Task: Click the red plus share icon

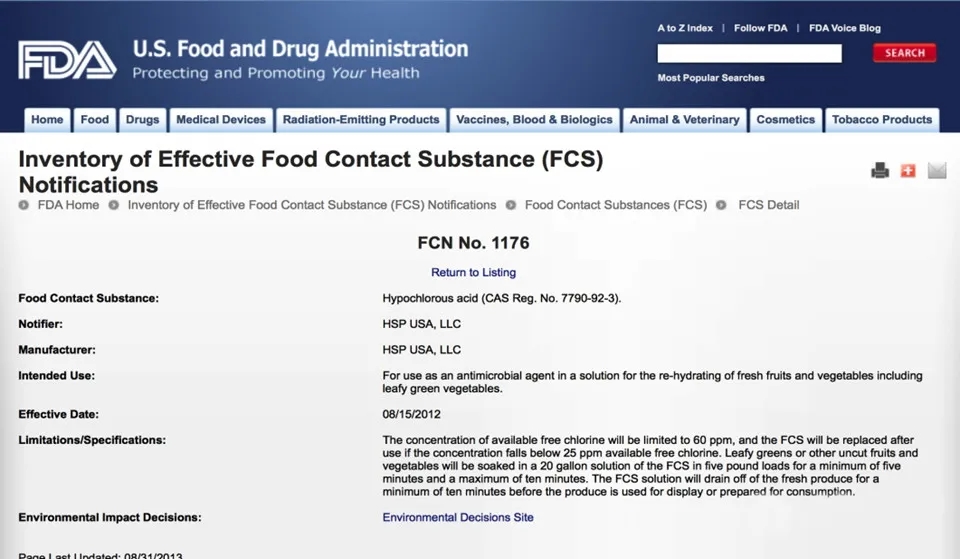Action: click(908, 171)
